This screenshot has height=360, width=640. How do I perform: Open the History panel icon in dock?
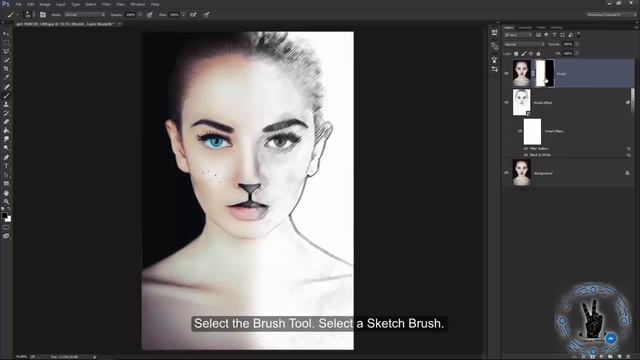[x=495, y=33]
